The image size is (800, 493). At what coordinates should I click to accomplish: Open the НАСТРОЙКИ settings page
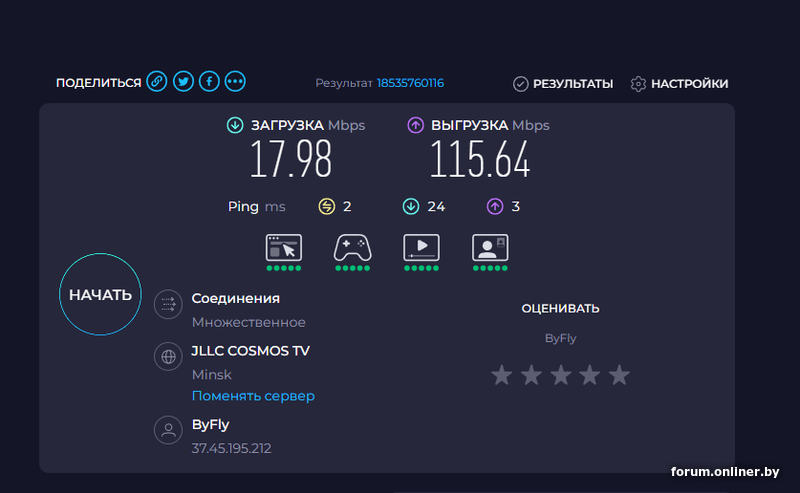[679, 84]
